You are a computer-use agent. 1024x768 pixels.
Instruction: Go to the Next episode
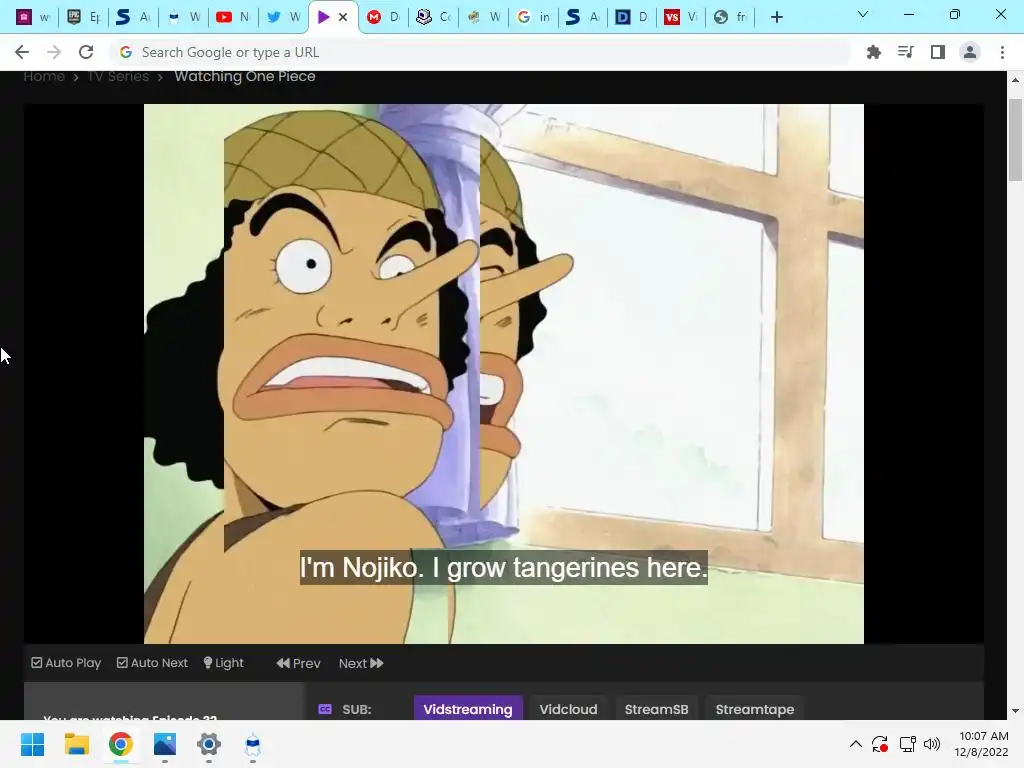point(361,664)
